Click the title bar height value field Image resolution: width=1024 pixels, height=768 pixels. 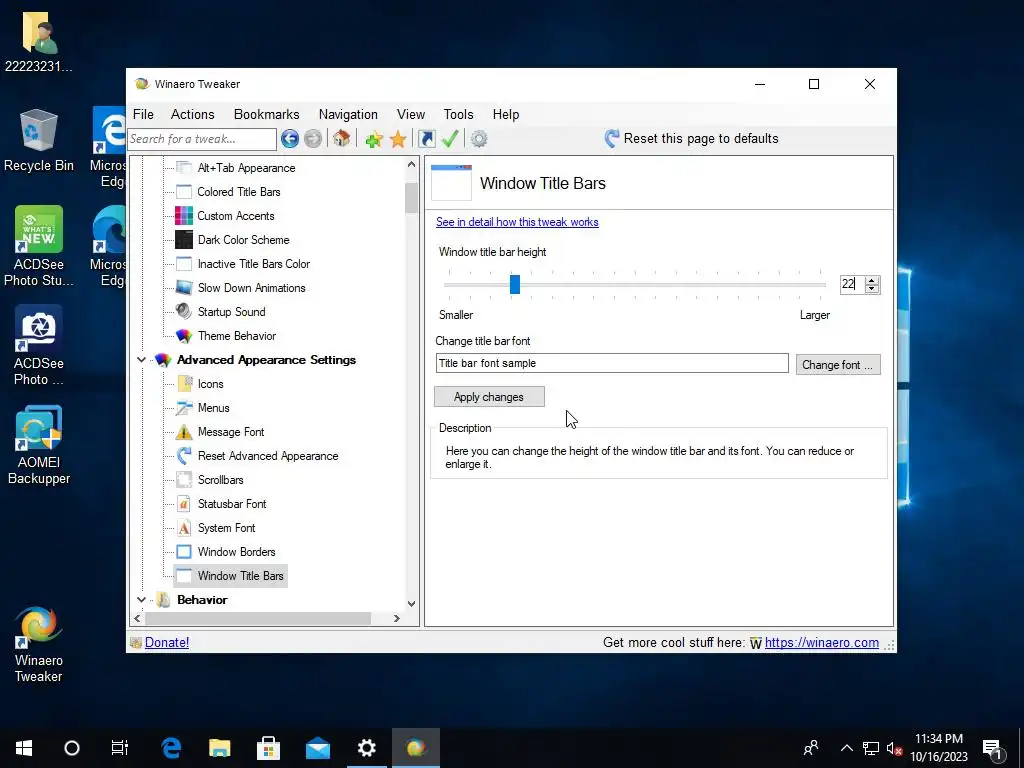click(852, 284)
